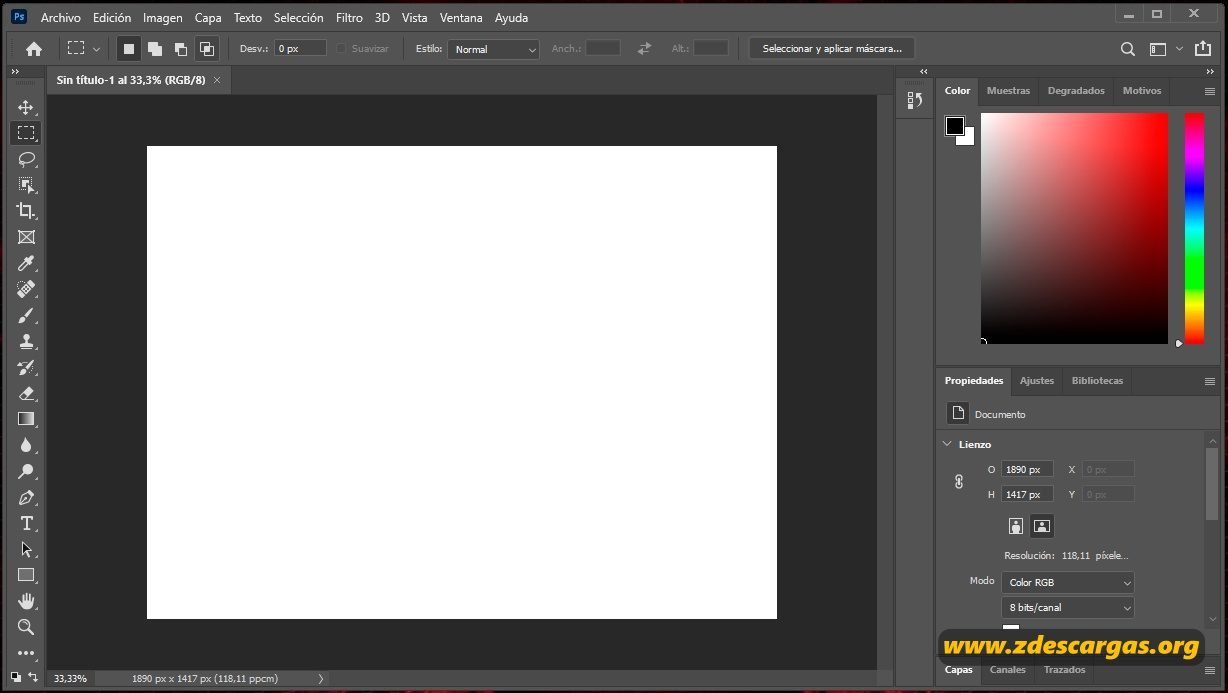1228x693 pixels.
Task: Select the Clone Stamp tool
Action: [26, 341]
